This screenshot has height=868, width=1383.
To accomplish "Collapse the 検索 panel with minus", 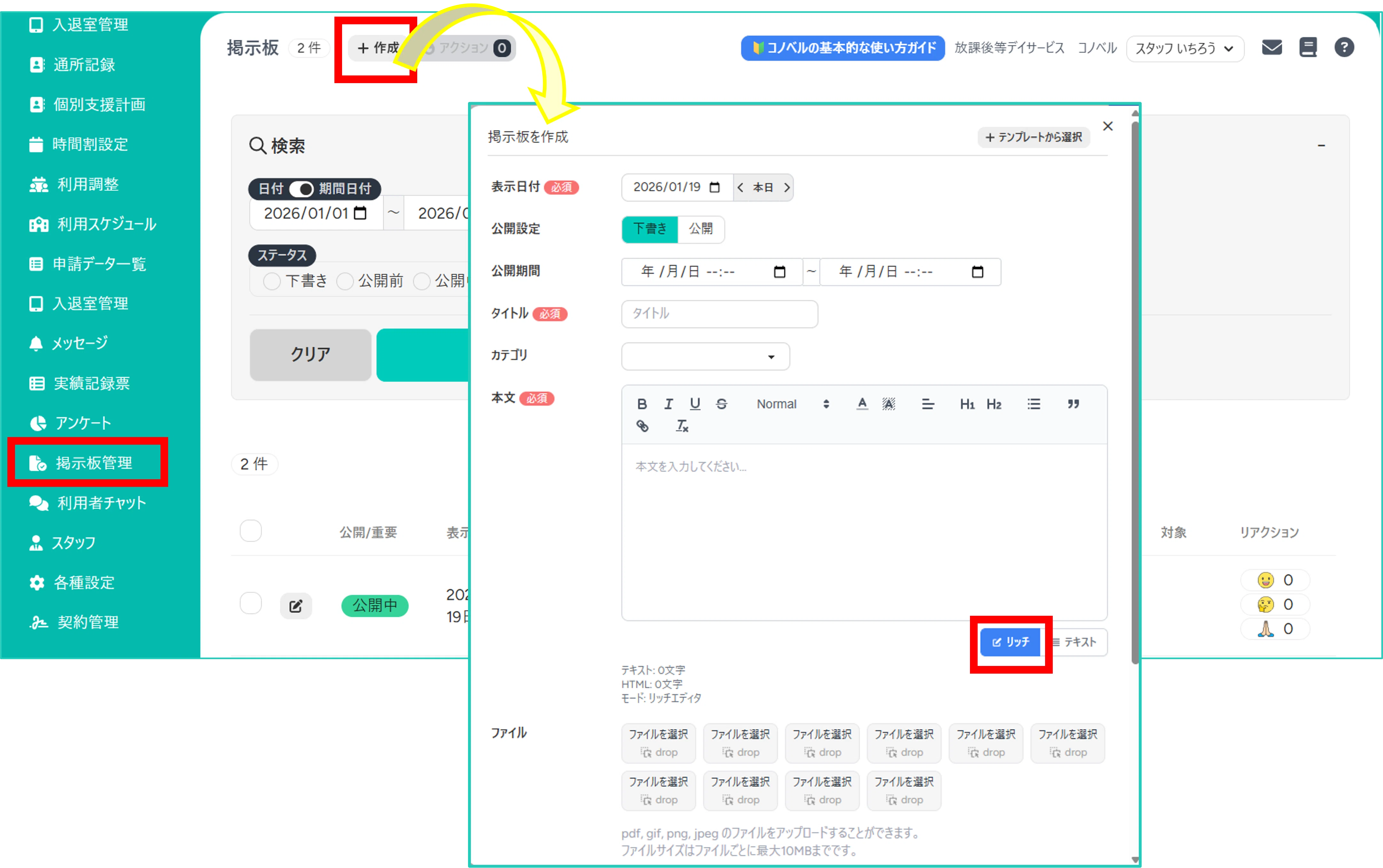I will 1322,146.
